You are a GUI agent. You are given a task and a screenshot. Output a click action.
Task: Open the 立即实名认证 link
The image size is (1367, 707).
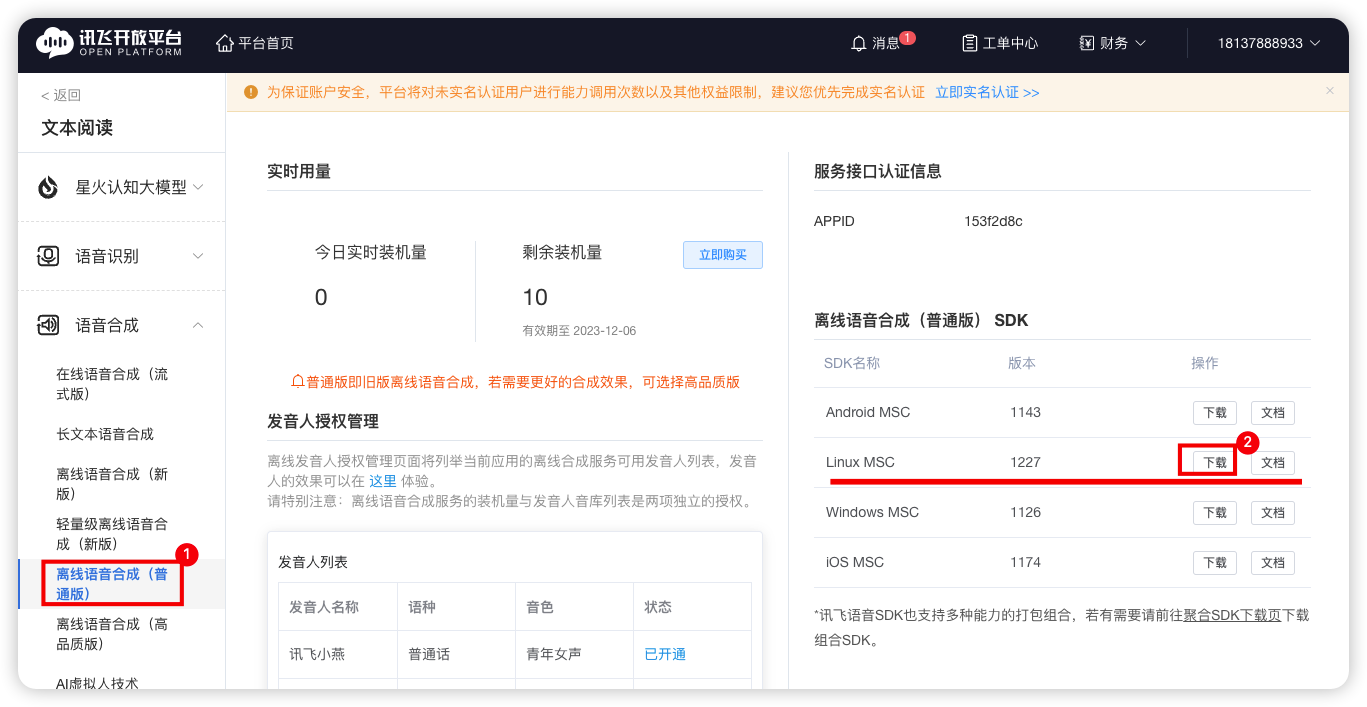986,92
